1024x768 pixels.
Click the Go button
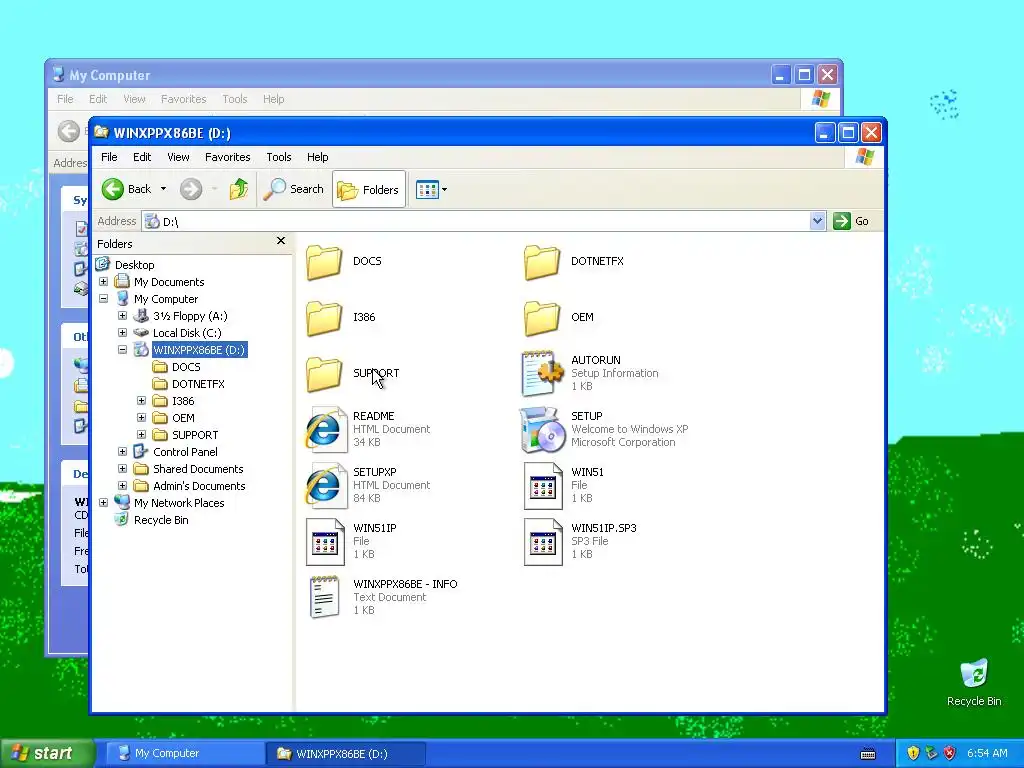pyautogui.click(x=851, y=221)
